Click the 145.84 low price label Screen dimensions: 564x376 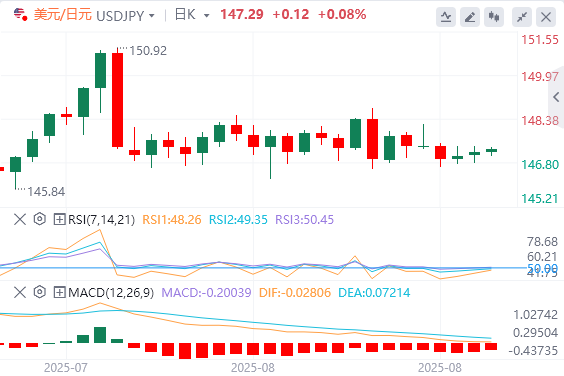point(46,192)
